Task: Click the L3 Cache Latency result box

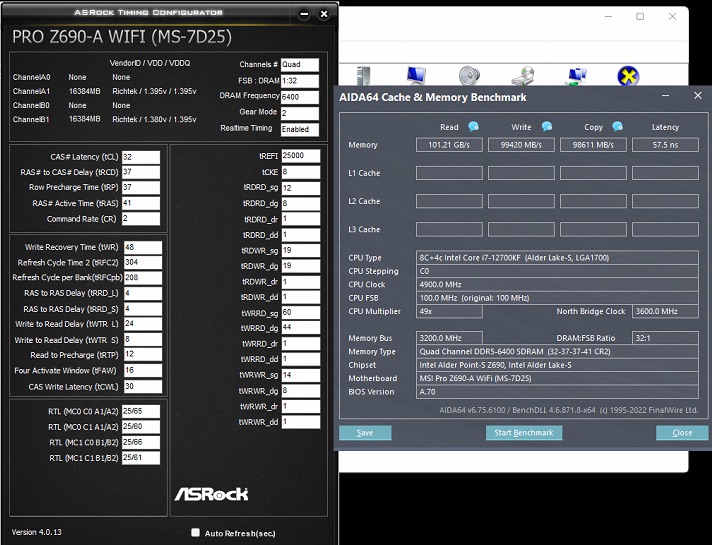Action: [665, 229]
